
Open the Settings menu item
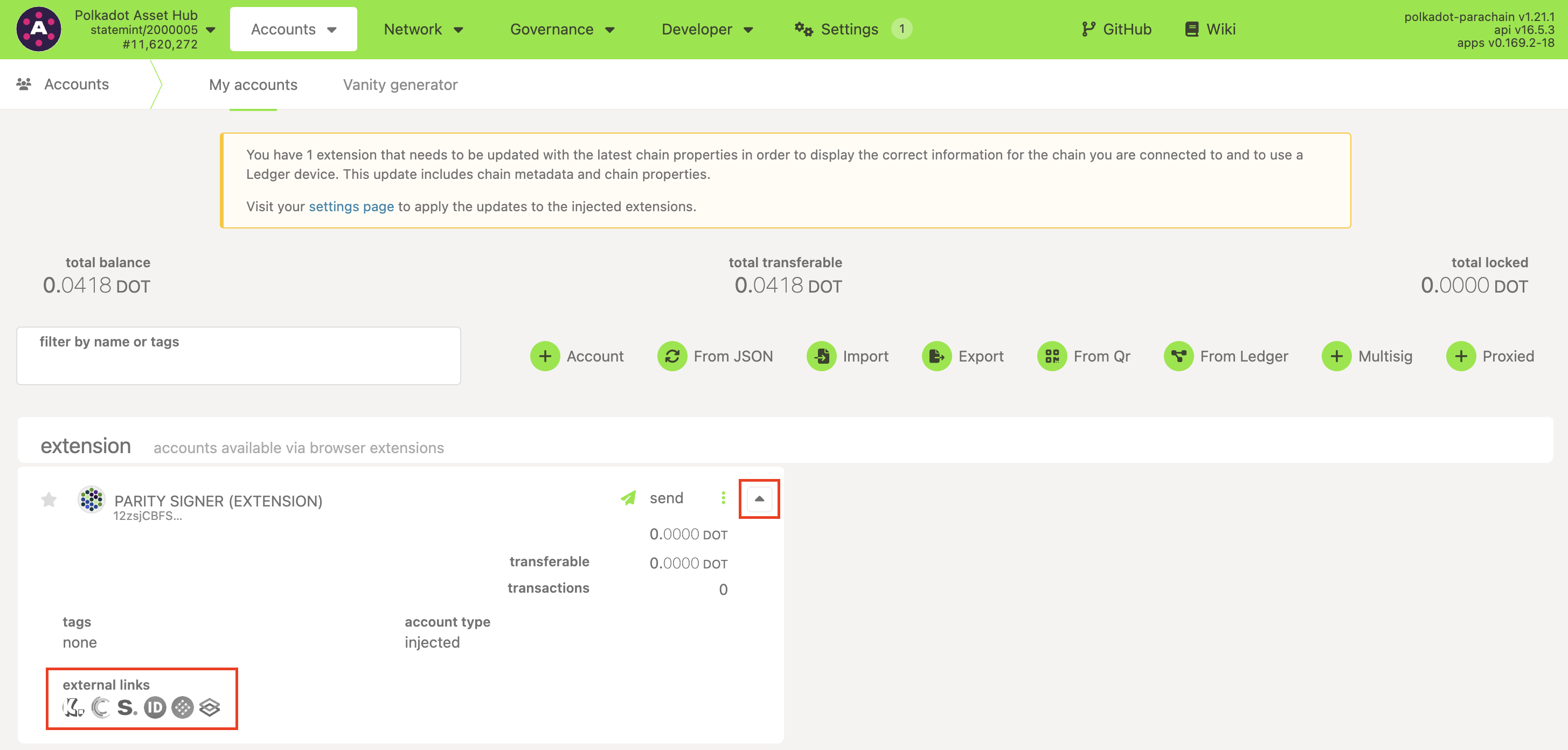pyautogui.click(x=849, y=29)
